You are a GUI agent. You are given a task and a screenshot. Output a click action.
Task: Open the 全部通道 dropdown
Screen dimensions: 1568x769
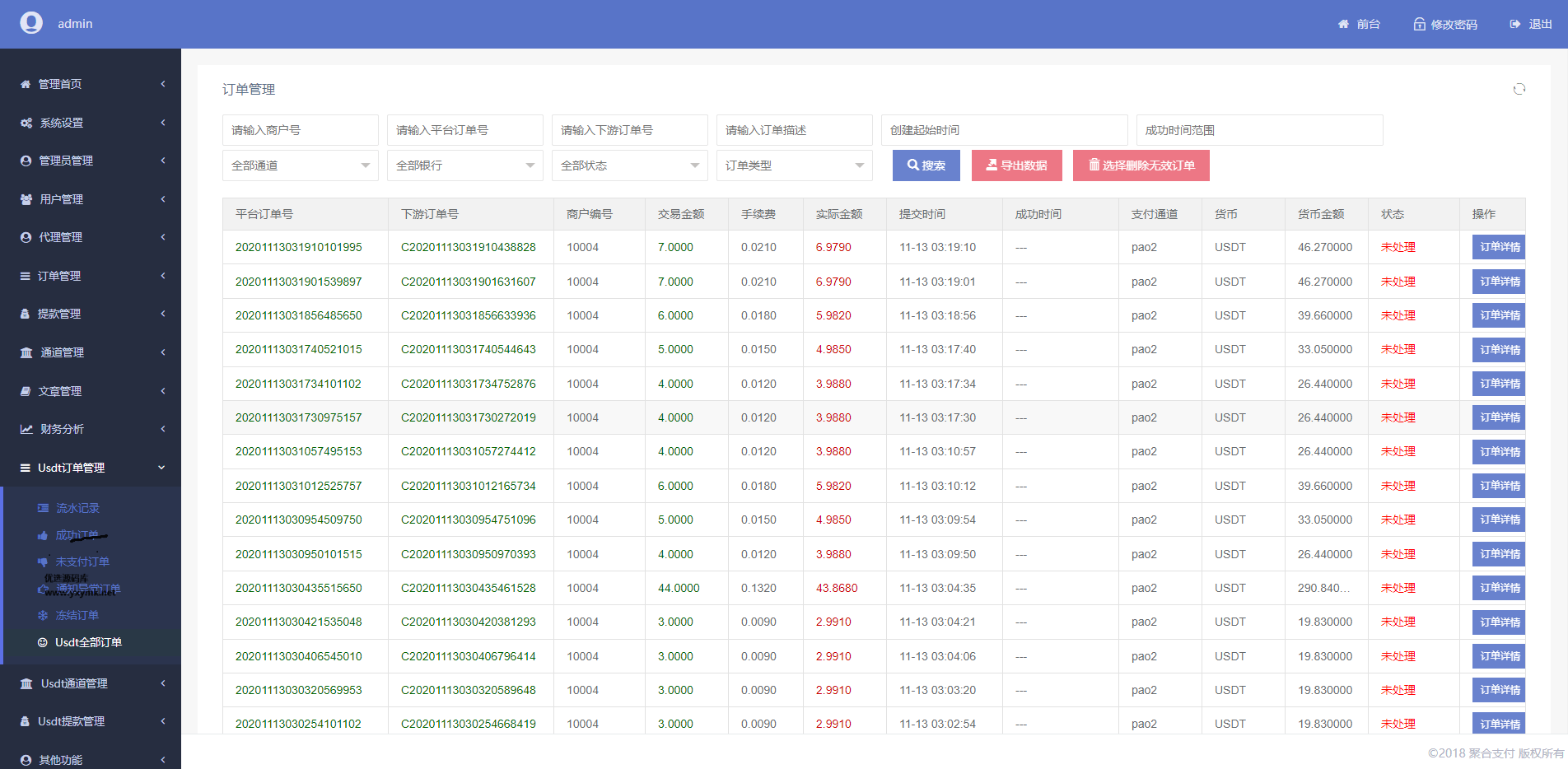pos(300,165)
